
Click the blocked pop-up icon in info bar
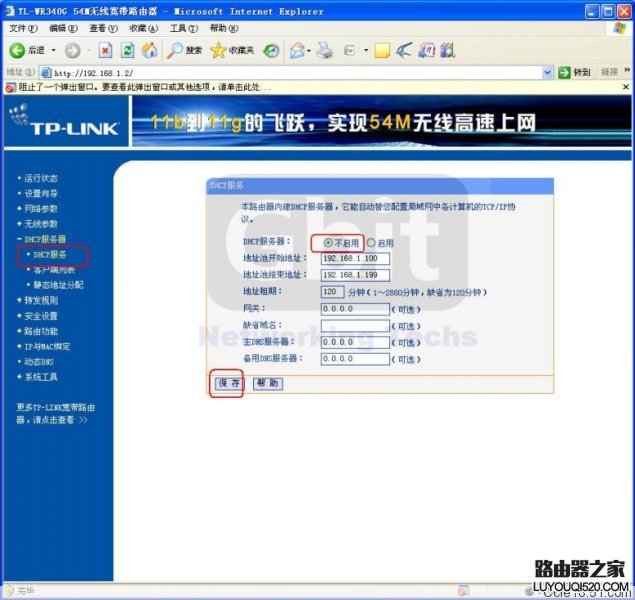point(11,87)
